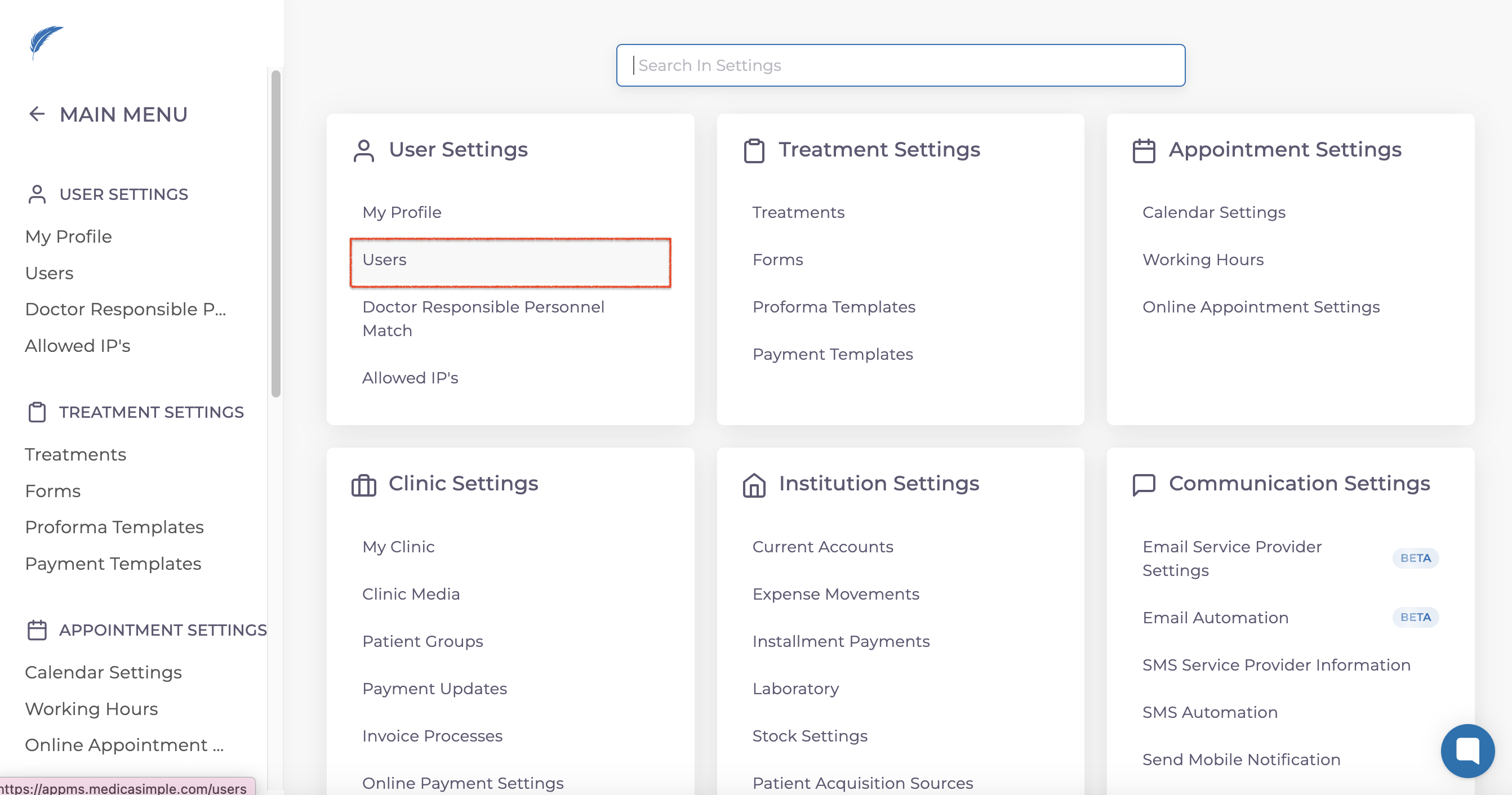
Task: Click the person icon beside User Settings card title
Action: [363, 151]
